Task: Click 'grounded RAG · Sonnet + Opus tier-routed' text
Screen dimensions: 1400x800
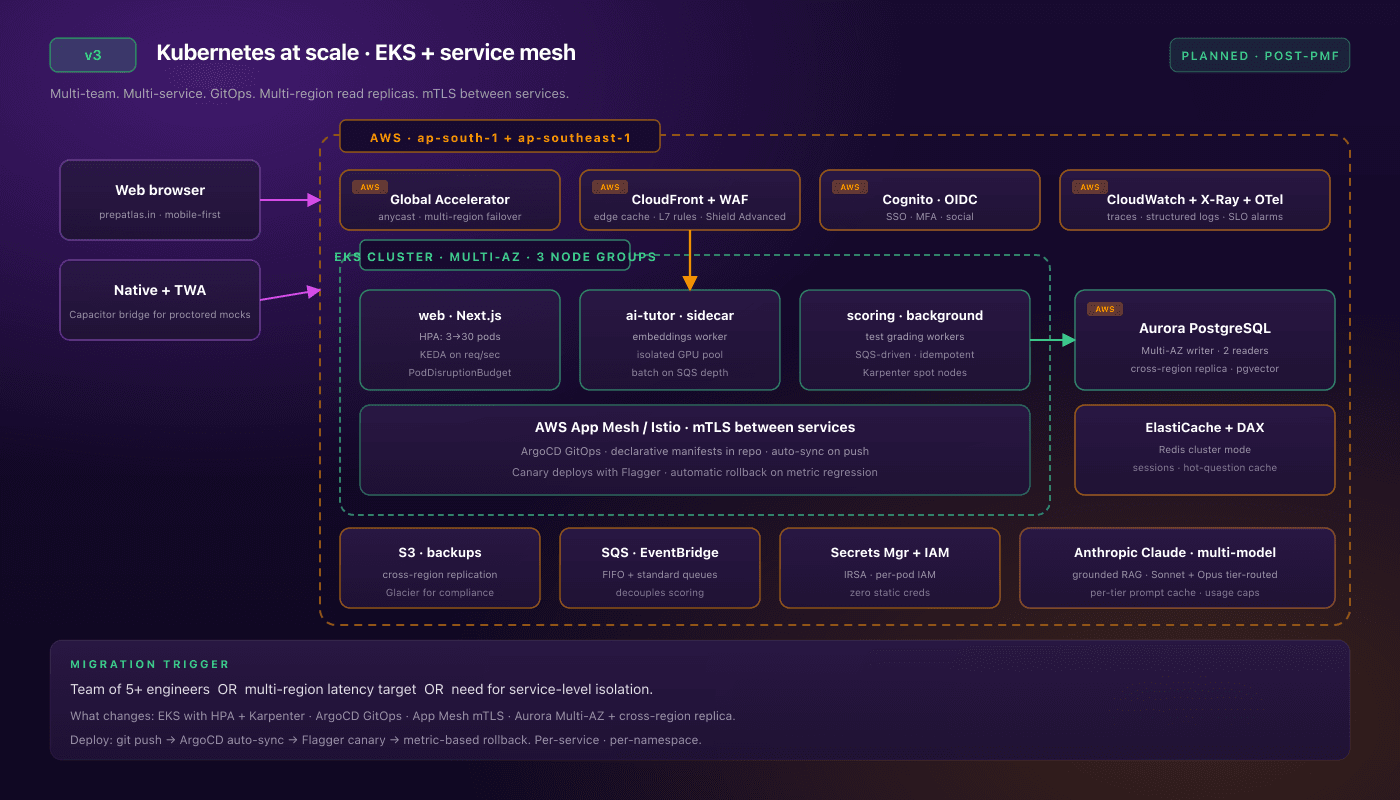Action: point(1175,574)
